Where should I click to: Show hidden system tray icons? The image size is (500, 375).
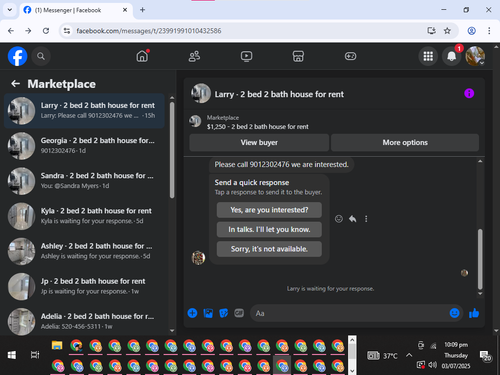click(x=409, y=355)
